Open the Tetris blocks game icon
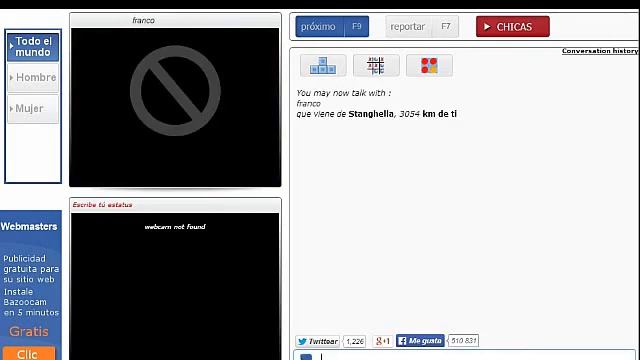Image resolution: width=640 pixels, height=360 pixels. point(323,65)
